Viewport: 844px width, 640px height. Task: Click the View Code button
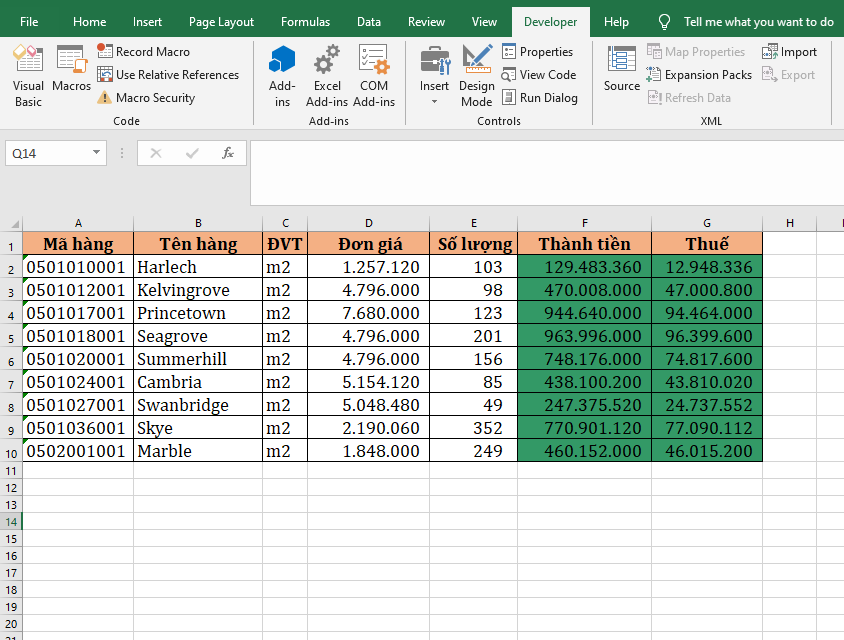tap(538, 75)
